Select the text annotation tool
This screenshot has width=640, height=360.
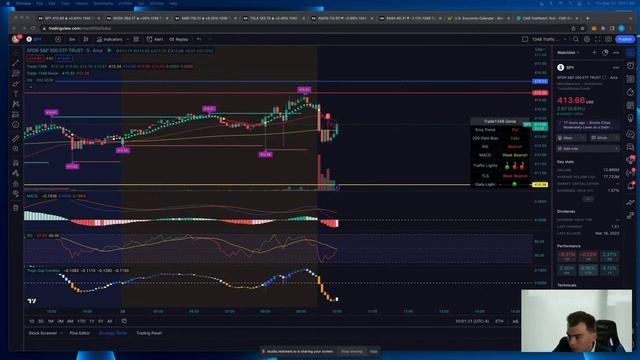click(16, 93)
